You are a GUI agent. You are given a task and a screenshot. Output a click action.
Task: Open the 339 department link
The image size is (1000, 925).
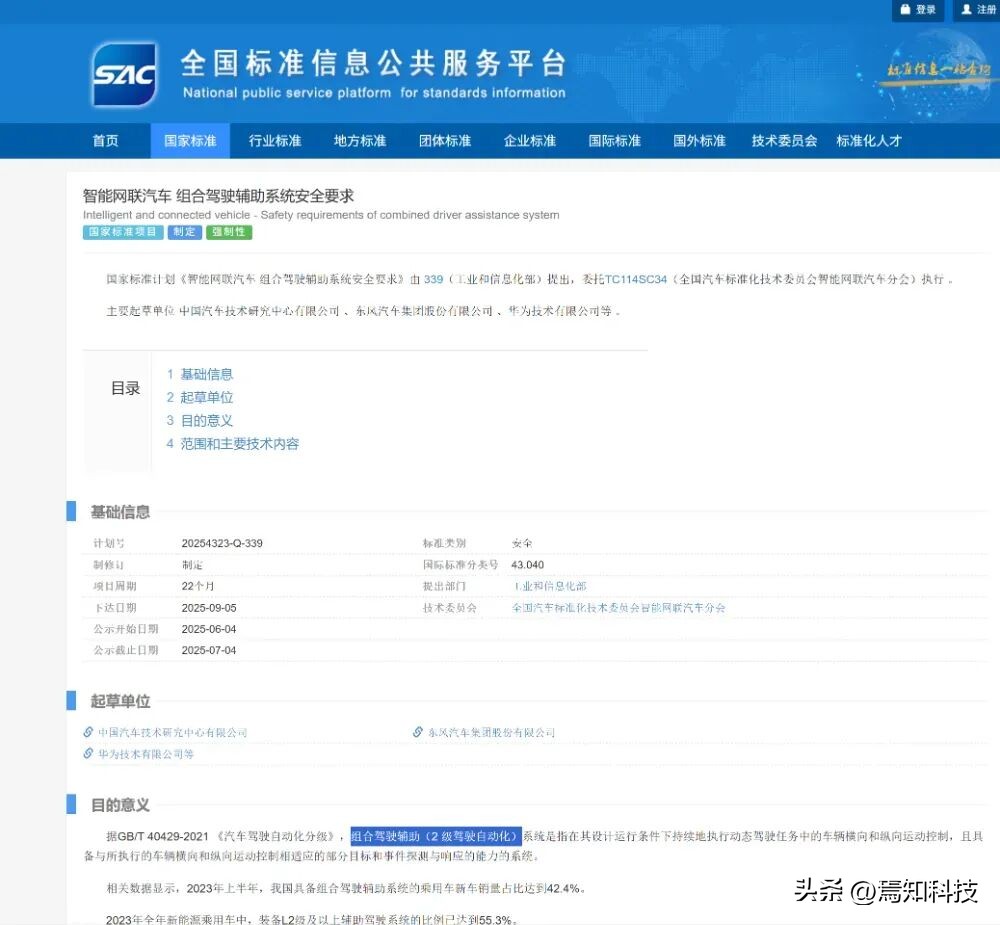pyautogui.click(x=433, y=279)
